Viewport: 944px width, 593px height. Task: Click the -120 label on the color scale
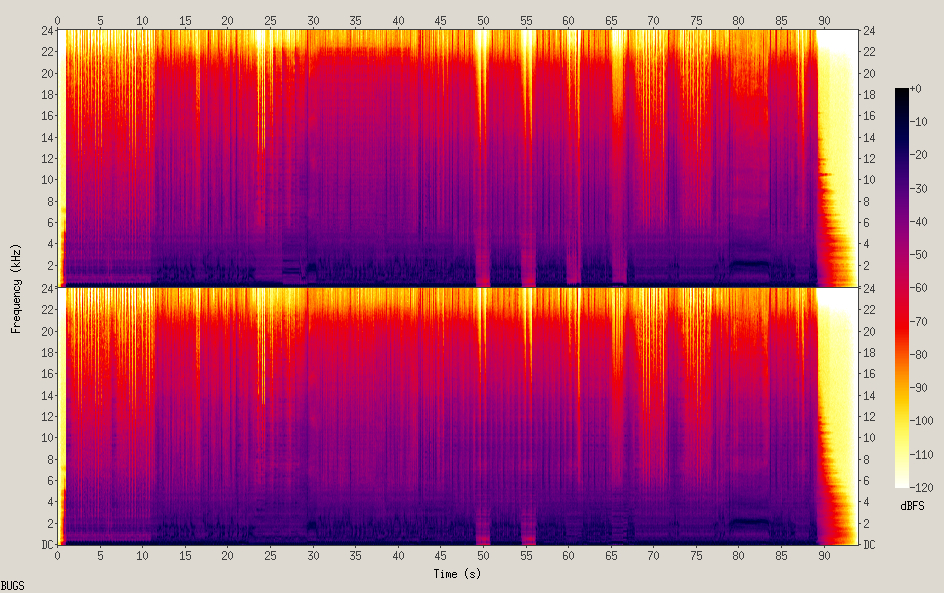(x=922, y=487)
